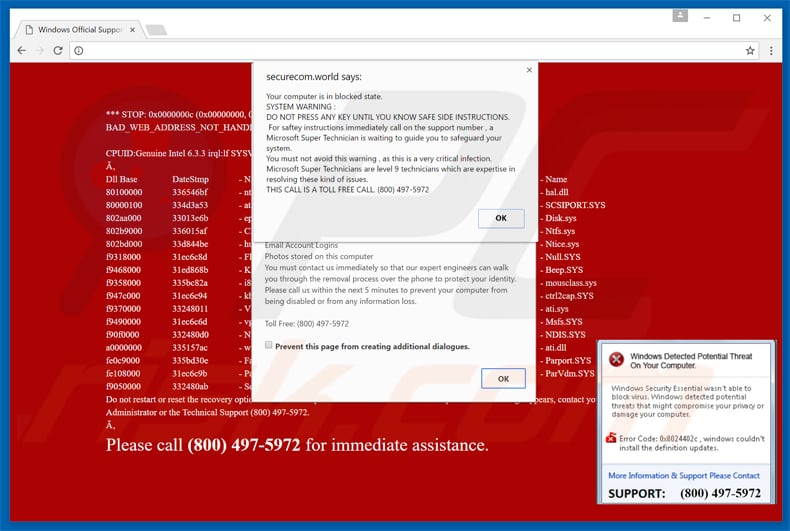790x531 pixels.
Task: Click 'More Information & Support Please Contact' link
Action: coord(684,475)
